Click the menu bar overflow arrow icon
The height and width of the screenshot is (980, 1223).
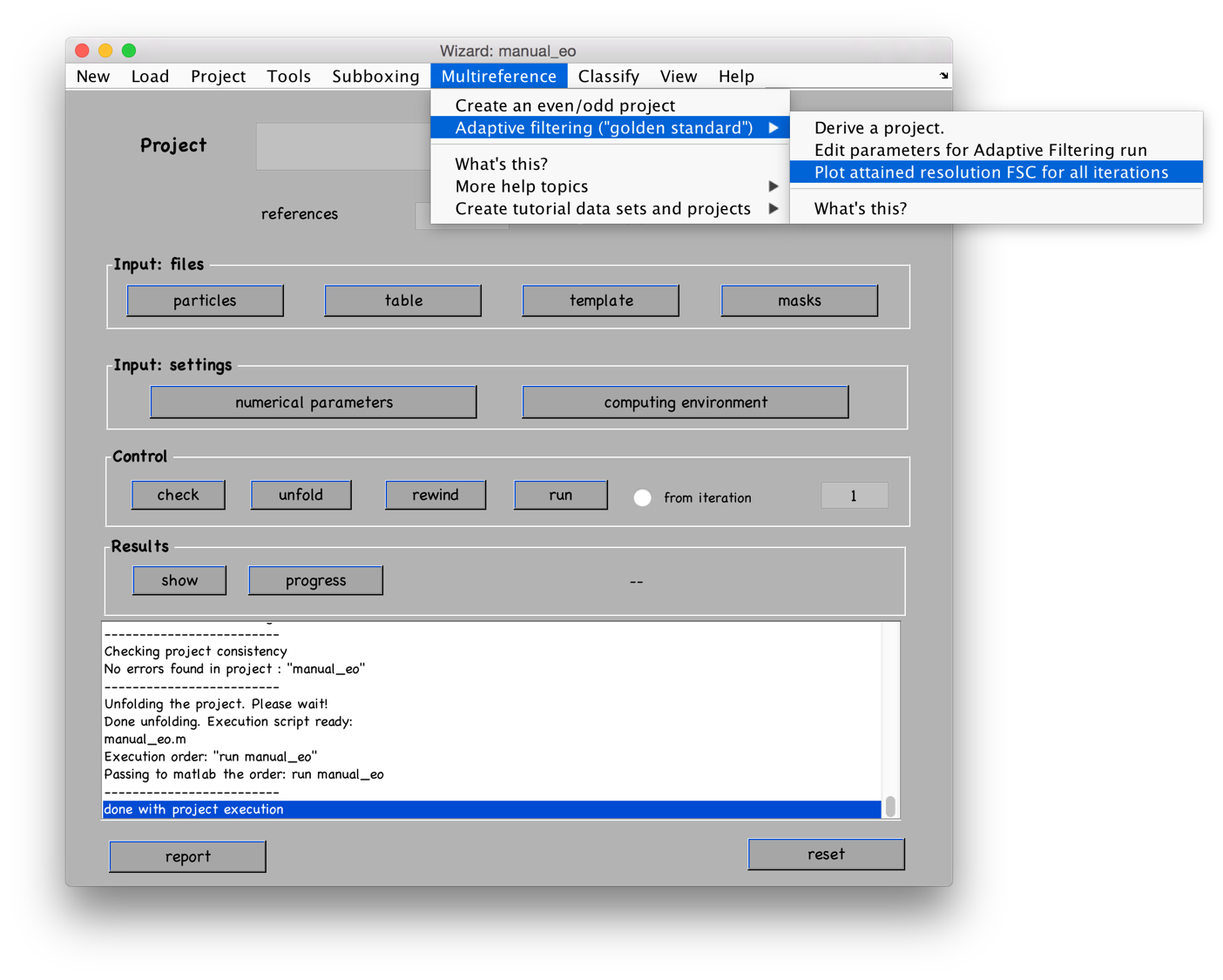(x=943, y=76)
